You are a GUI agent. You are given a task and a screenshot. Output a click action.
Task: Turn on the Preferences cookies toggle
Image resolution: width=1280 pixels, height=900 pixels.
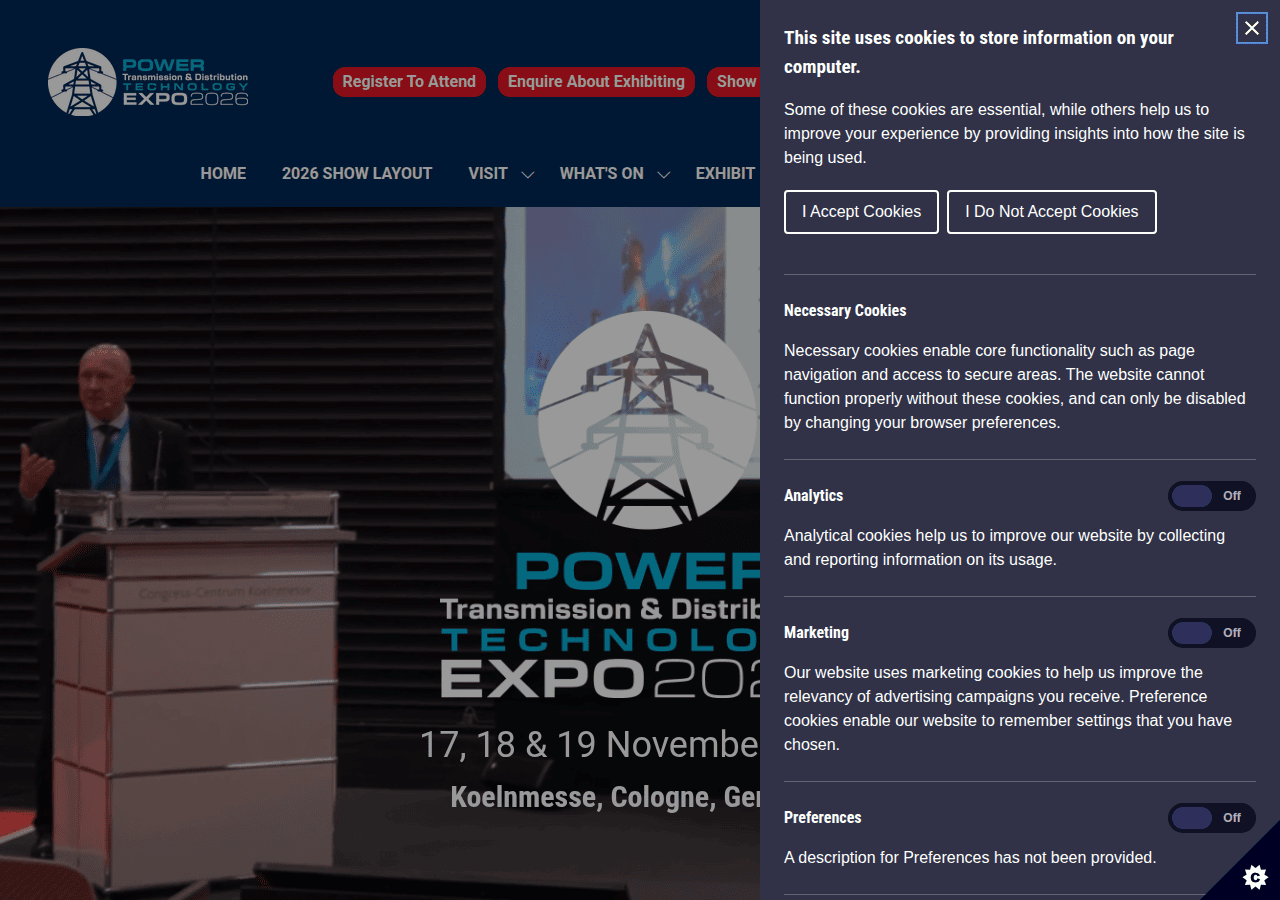coord(1212,818)
